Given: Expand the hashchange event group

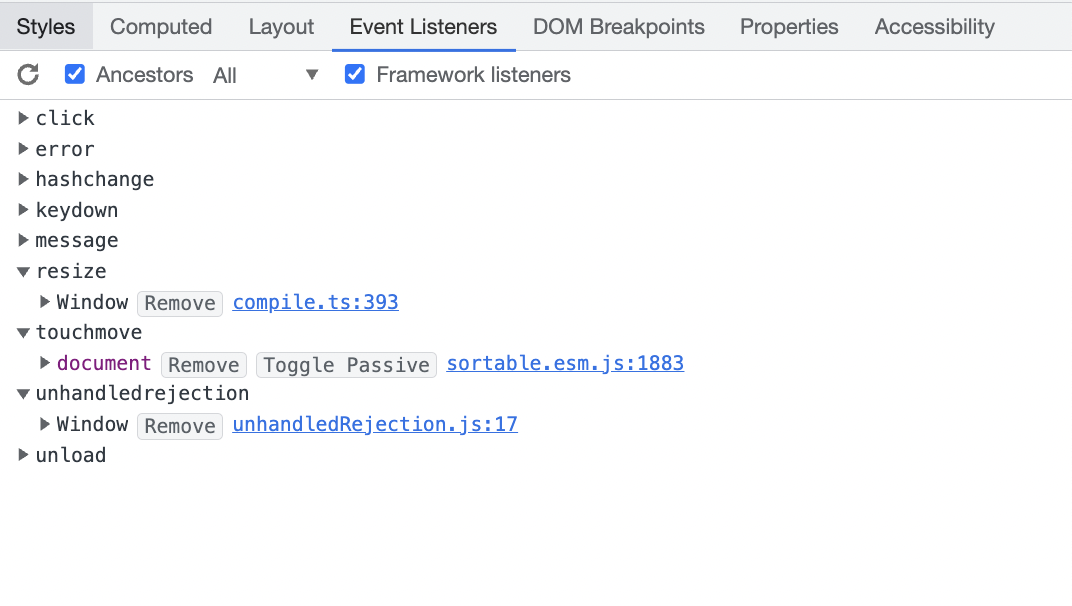Looking at the screenshot, I should 23,179.
